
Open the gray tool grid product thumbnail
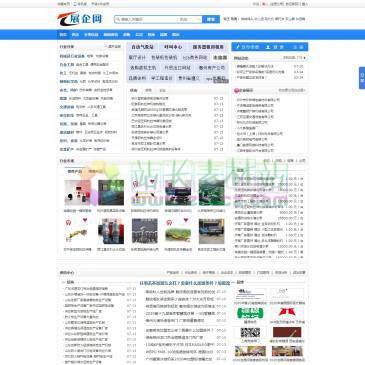[x=145, y=231]
